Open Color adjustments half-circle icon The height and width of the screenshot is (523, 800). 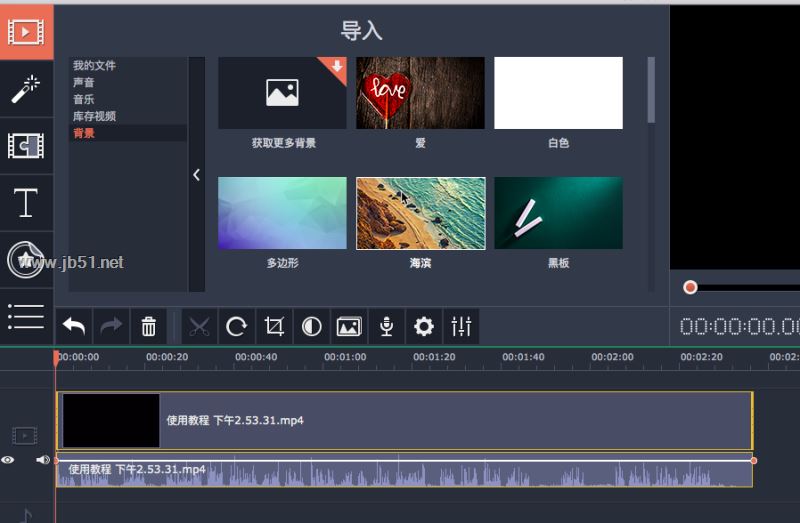[312, 326]
